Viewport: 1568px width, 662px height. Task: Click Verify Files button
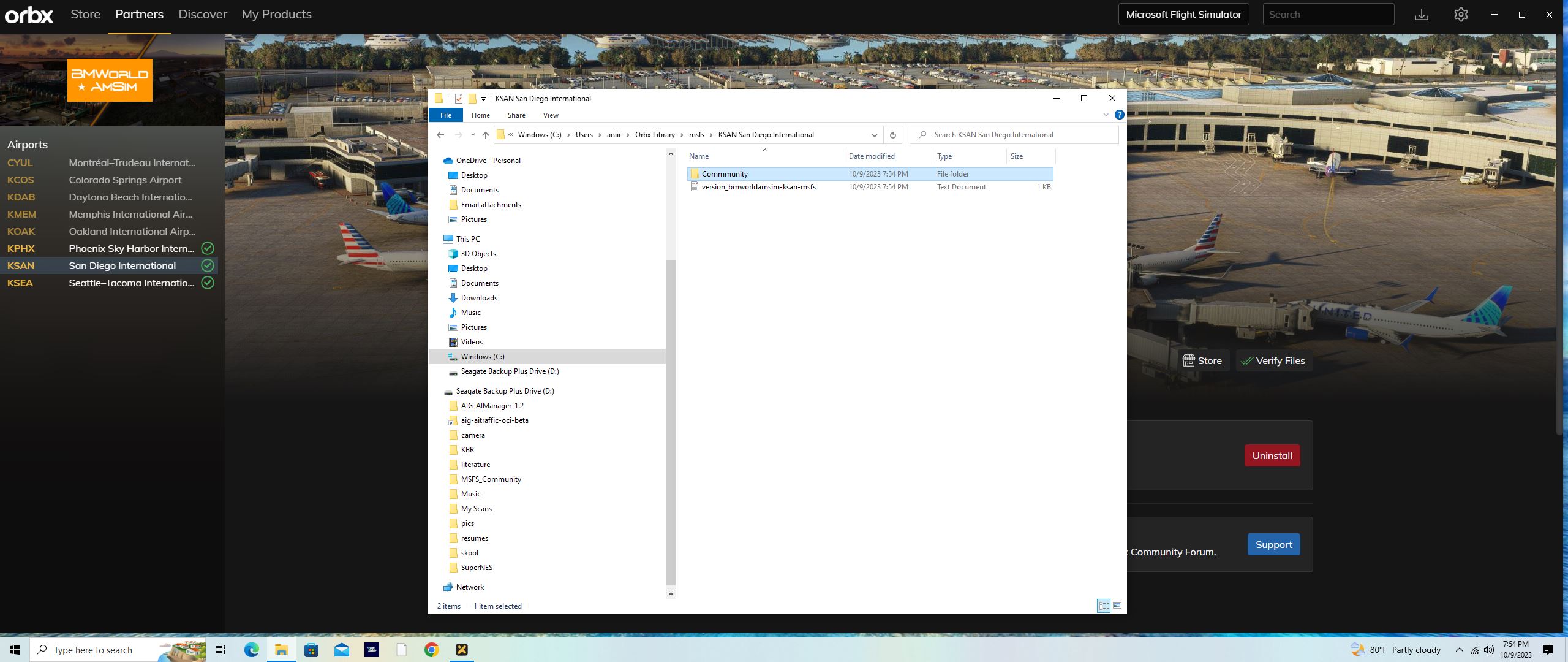[1273, 361]
